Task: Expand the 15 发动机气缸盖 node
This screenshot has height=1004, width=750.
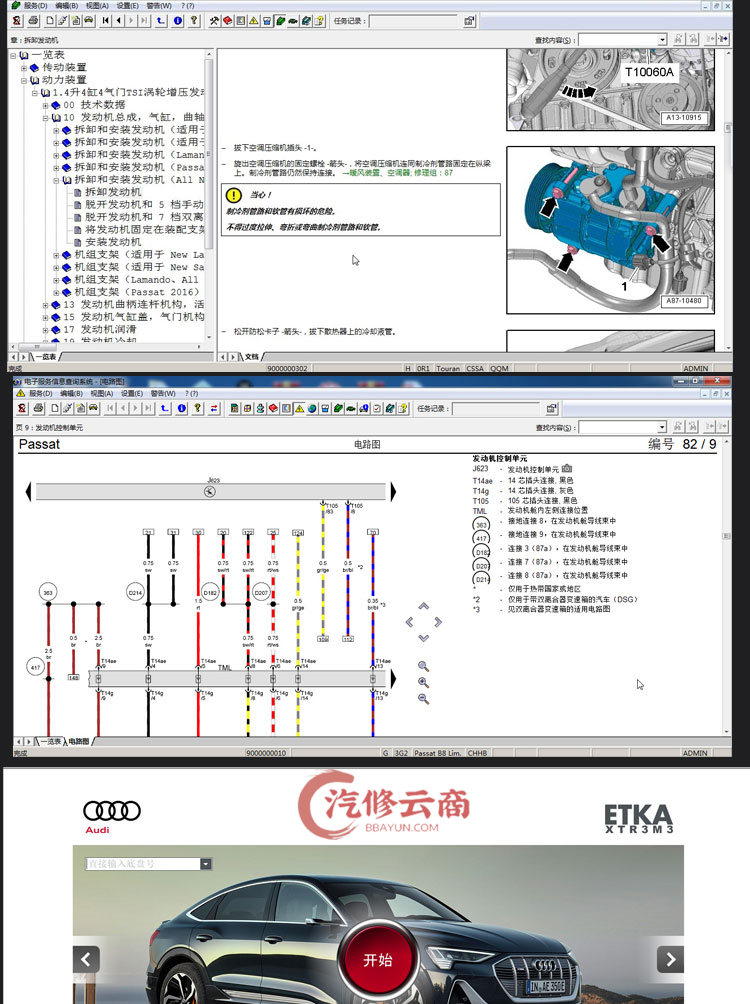Action: coord(45,318)
